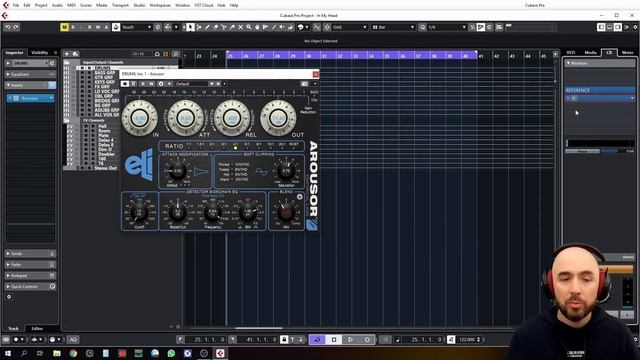
Task: Click the IN input gain knob
Action: (x=140, y=118)
